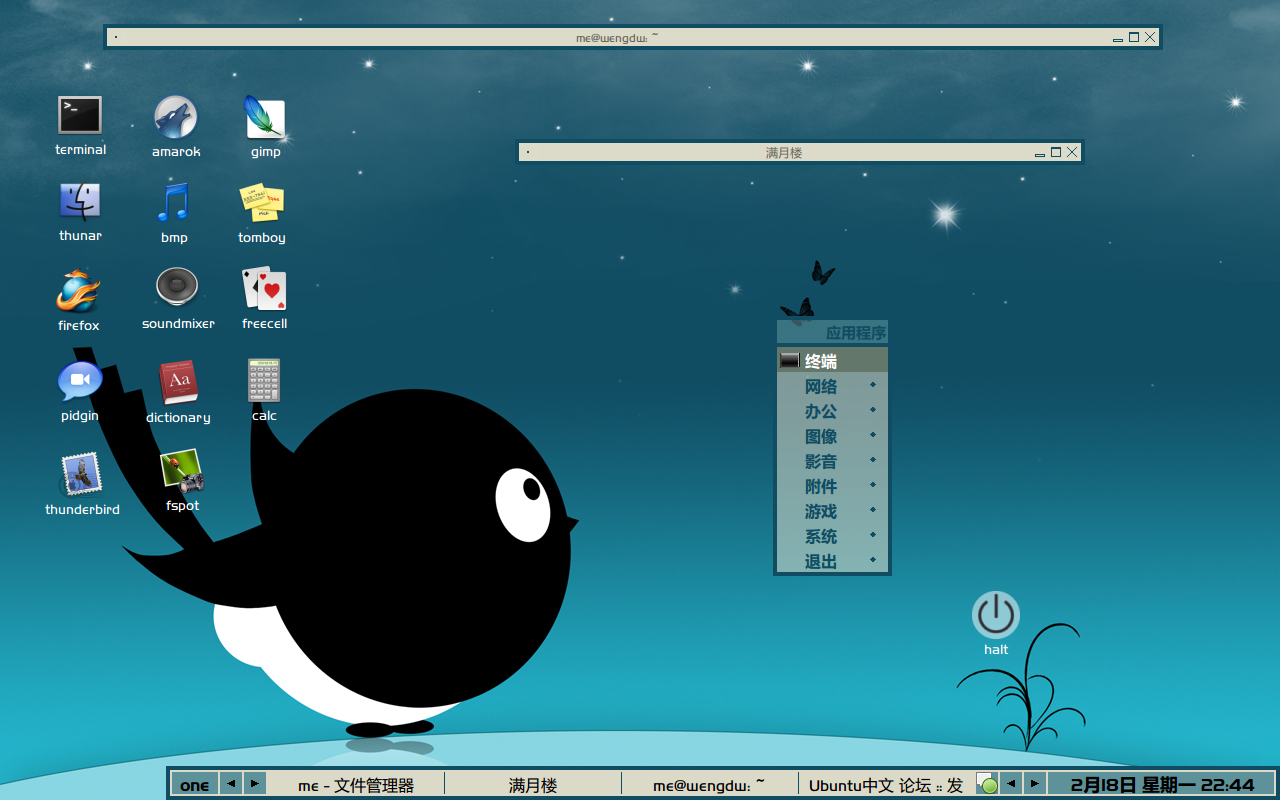
Task: Click the green system tray icon
Action: [x=987, y=784]
